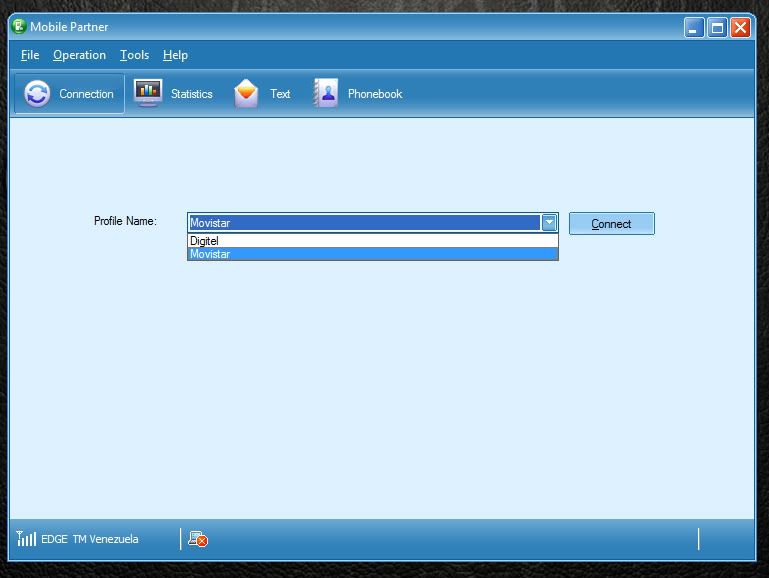Collapse the Profile Name dropdown arrow
Screen dimensions: 769x578
pos(549,223)
